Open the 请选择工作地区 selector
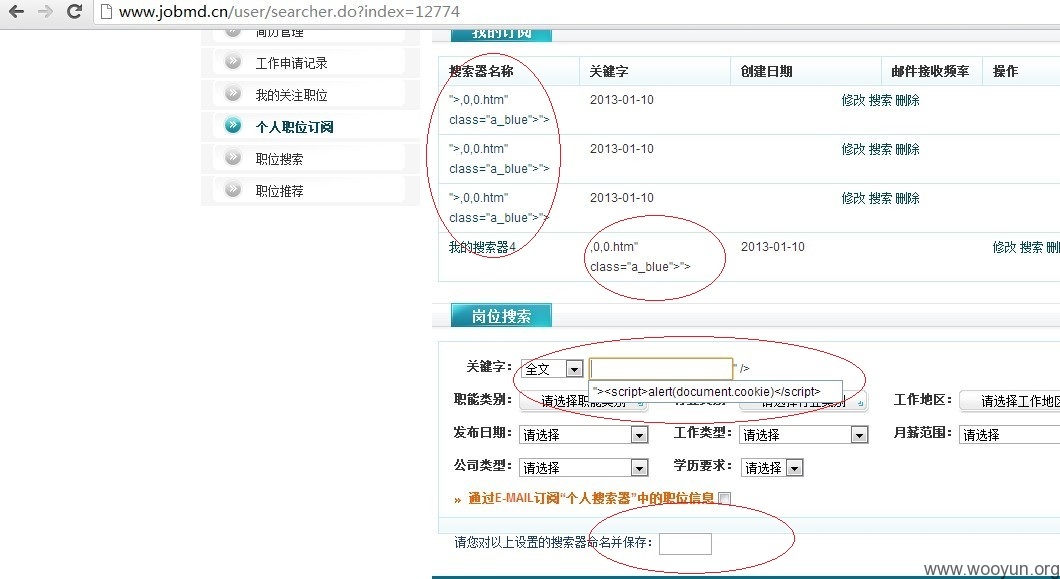The image size is (1060, 579). (x=1011, y=401)
